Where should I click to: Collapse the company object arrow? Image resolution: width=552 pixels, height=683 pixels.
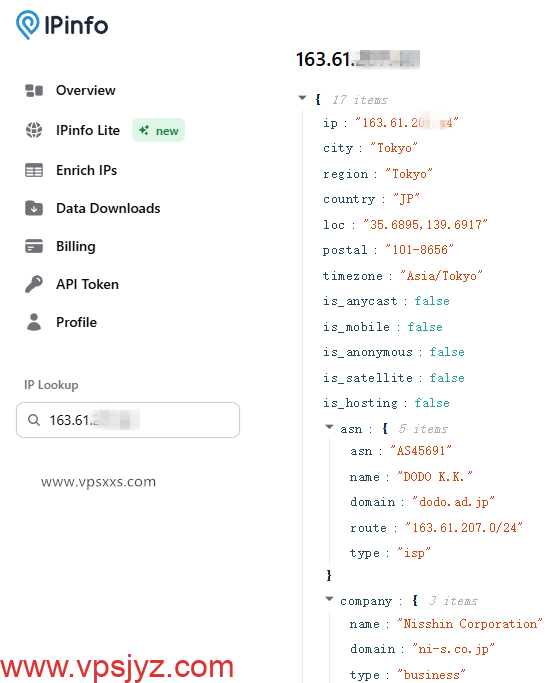[x=330, y=599]
